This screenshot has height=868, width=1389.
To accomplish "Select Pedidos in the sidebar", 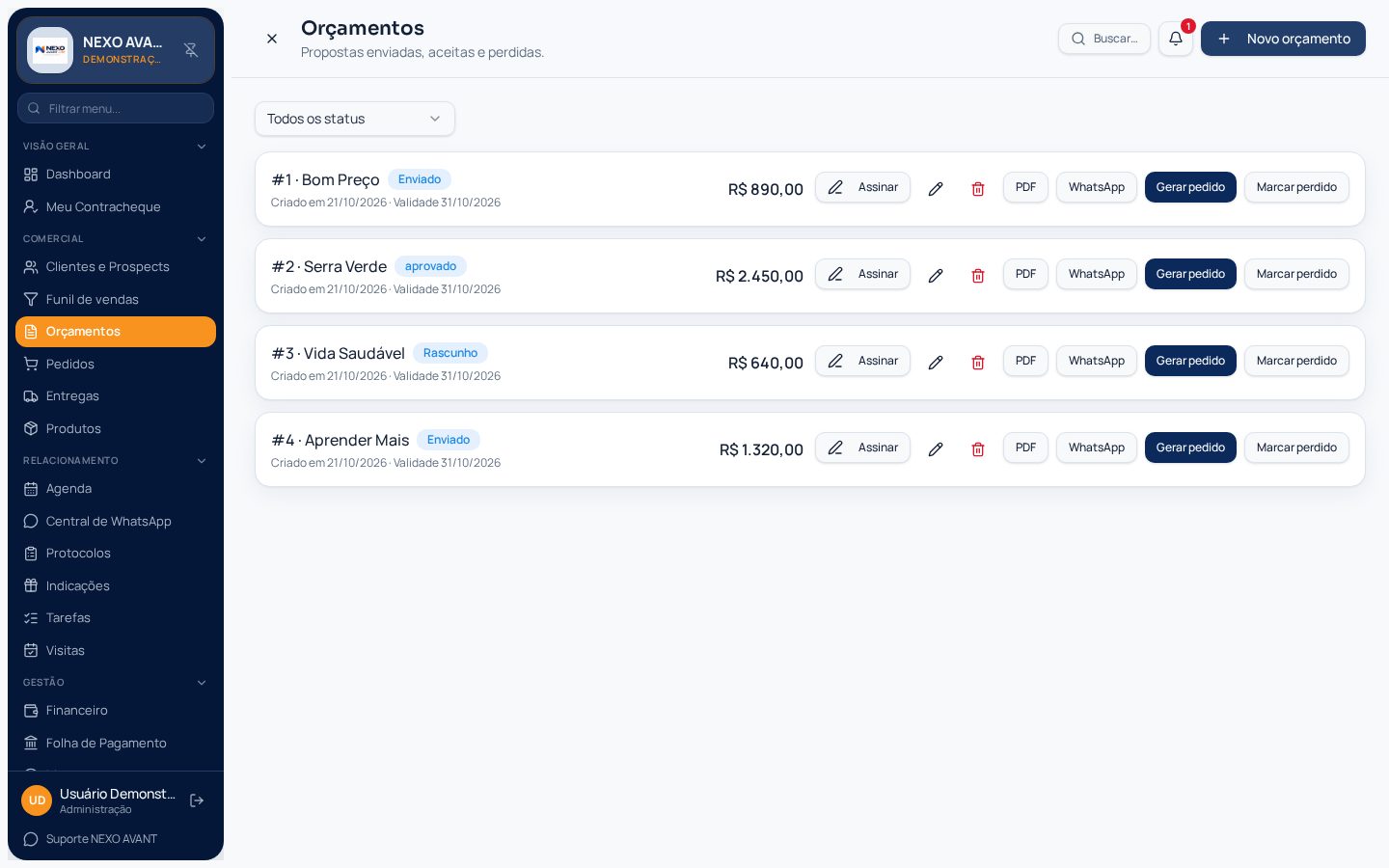I will [116, 365].
